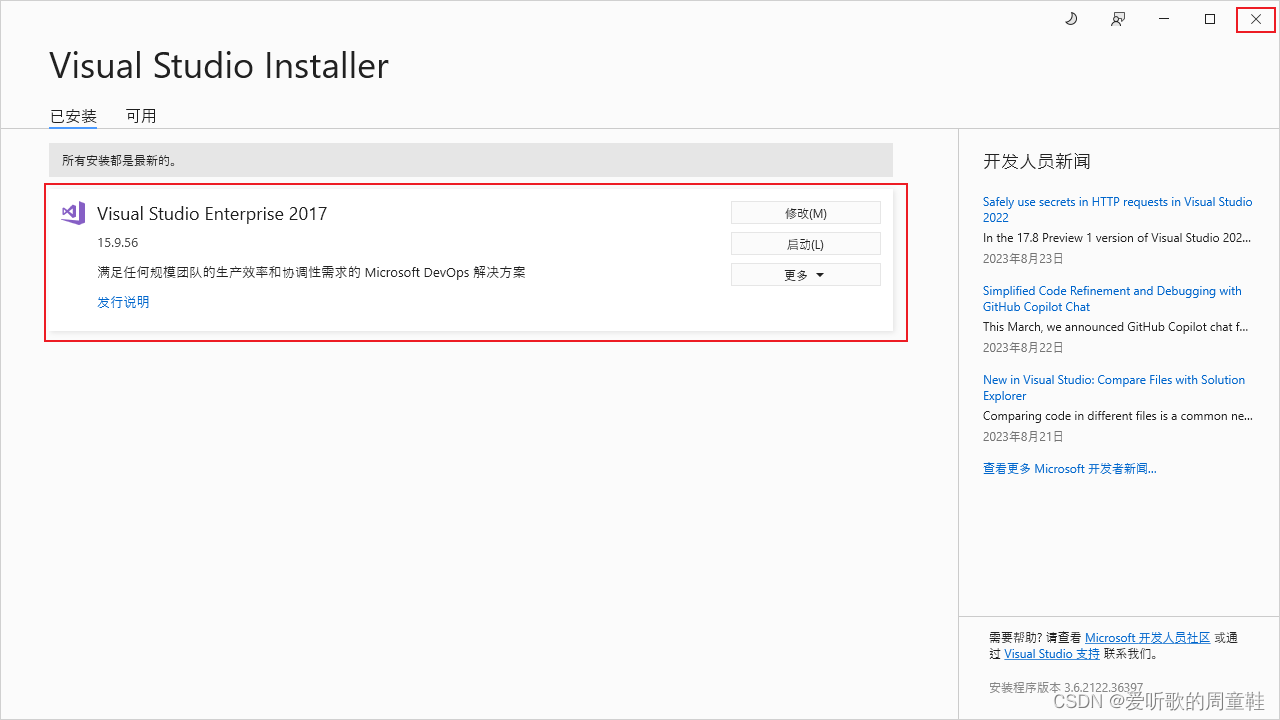Switch to the 已安装 tab
Screen dimensions: 1280x720
pos(72,115)
